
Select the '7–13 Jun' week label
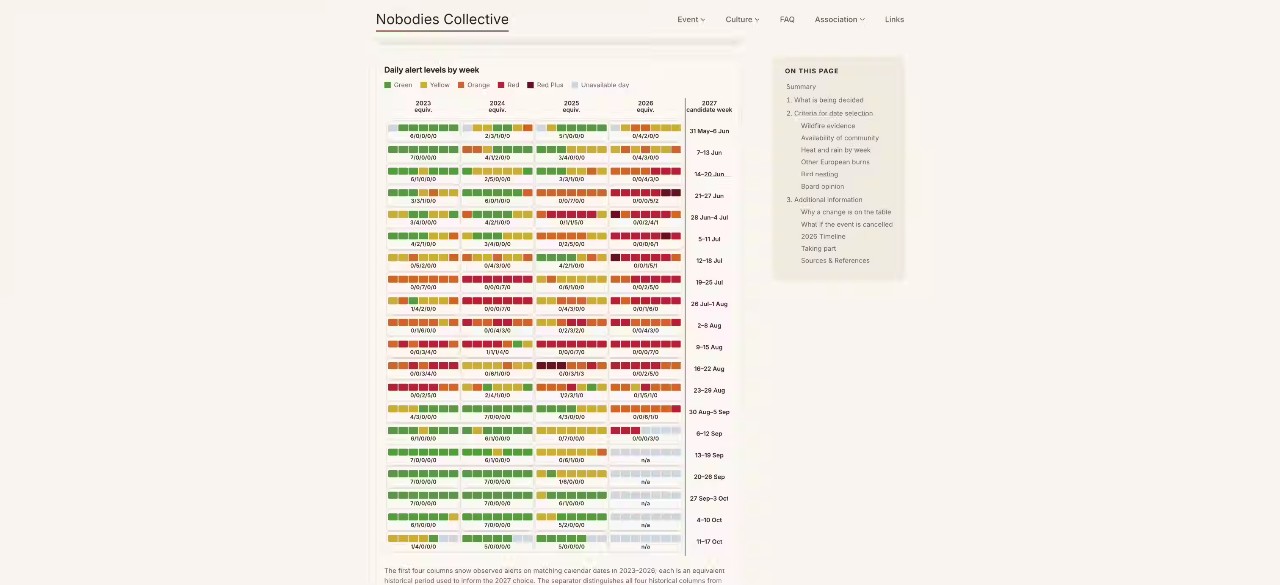[x=709, y=152]
